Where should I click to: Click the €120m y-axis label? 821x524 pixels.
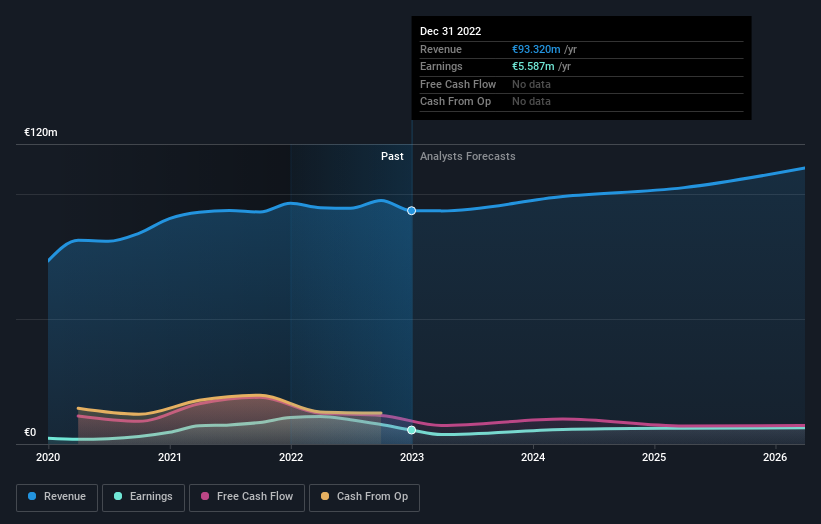tap(41, 132)
